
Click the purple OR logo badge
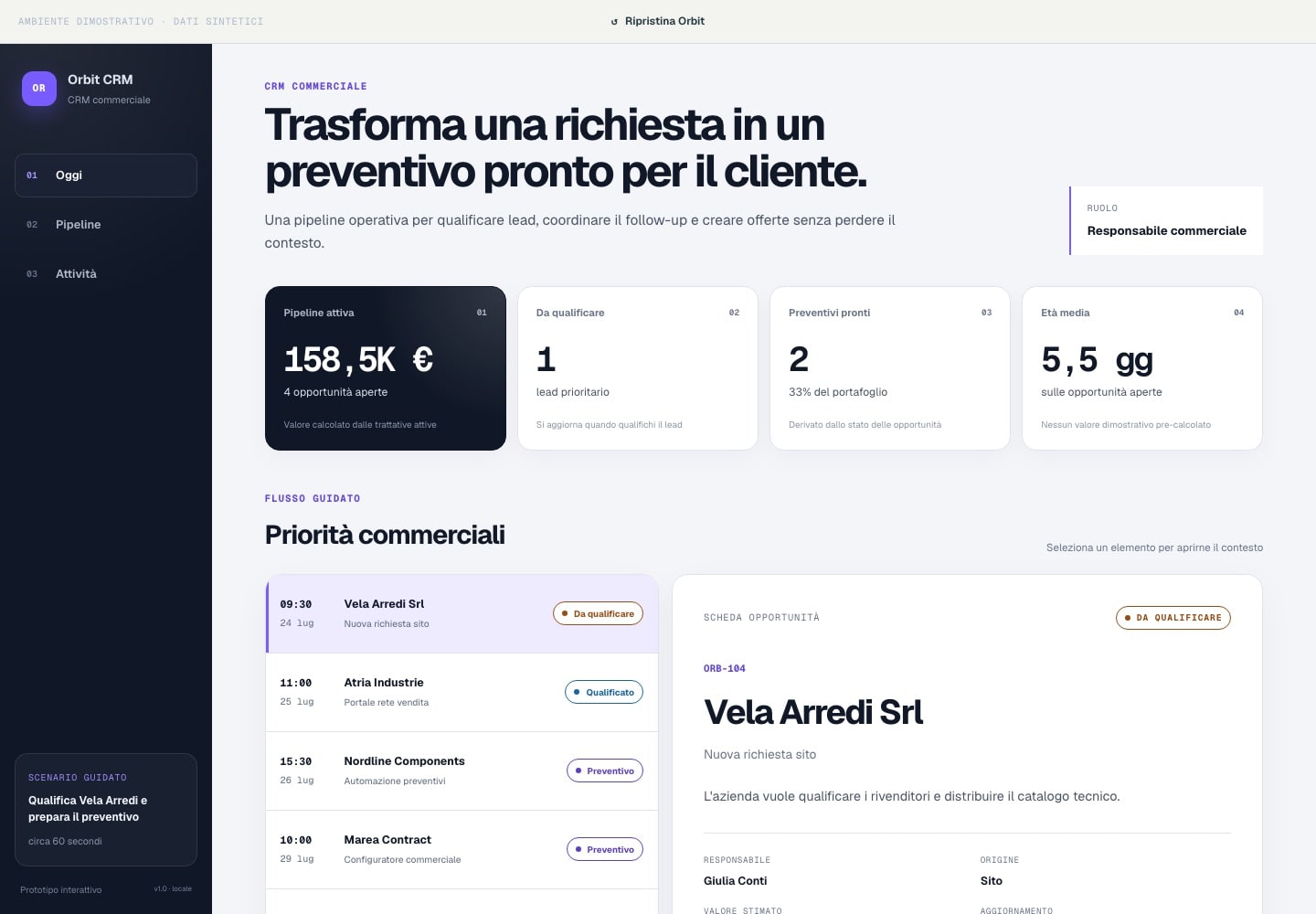(x=39, y=89)
